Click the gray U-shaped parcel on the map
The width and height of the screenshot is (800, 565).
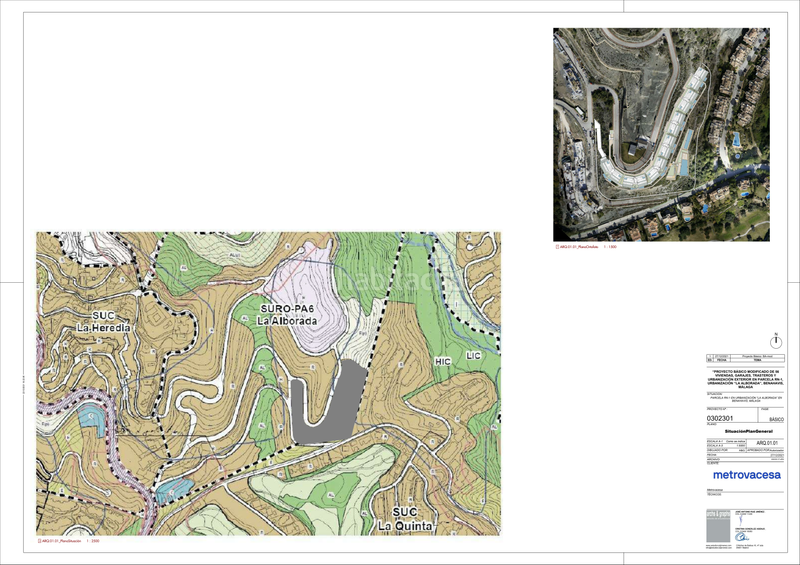(x=326, y=403)
